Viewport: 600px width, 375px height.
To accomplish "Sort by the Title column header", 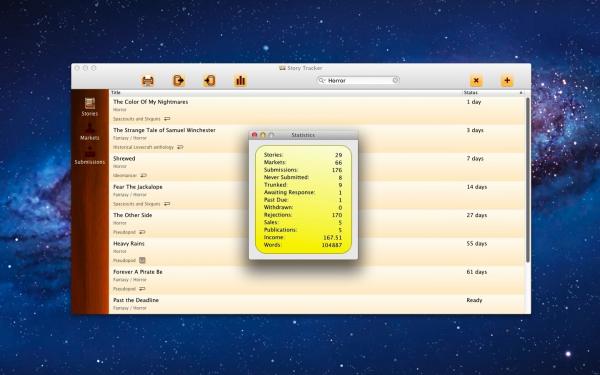I will coord(116,93).
